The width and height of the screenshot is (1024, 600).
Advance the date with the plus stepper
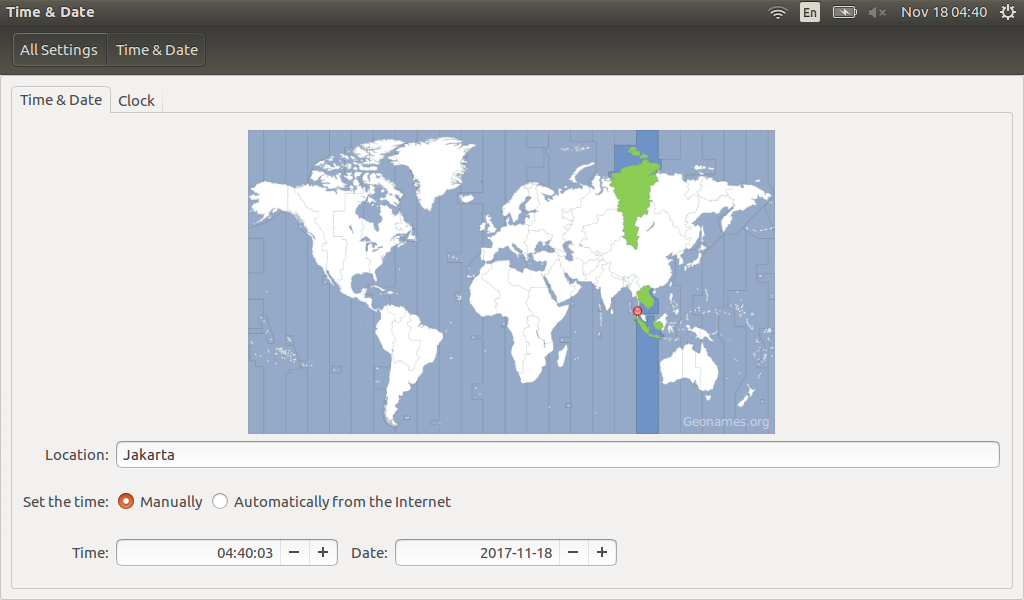click(x=602, y=552)
